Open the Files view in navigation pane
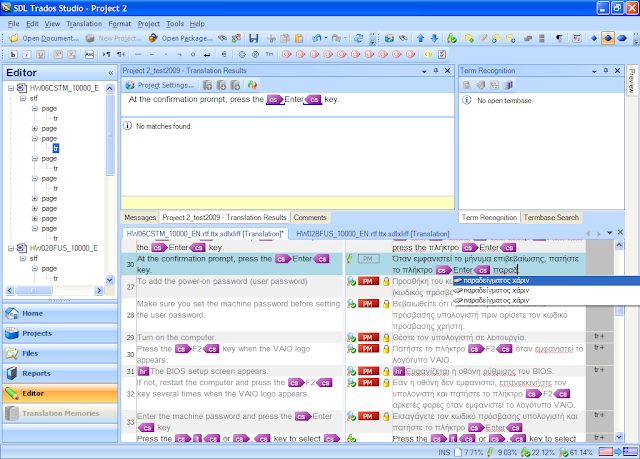640x459 pixels. click(60, 353)
